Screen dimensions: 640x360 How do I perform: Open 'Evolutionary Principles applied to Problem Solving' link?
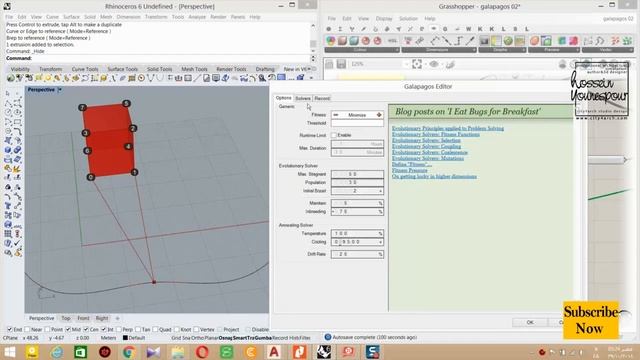coord(448,128)
